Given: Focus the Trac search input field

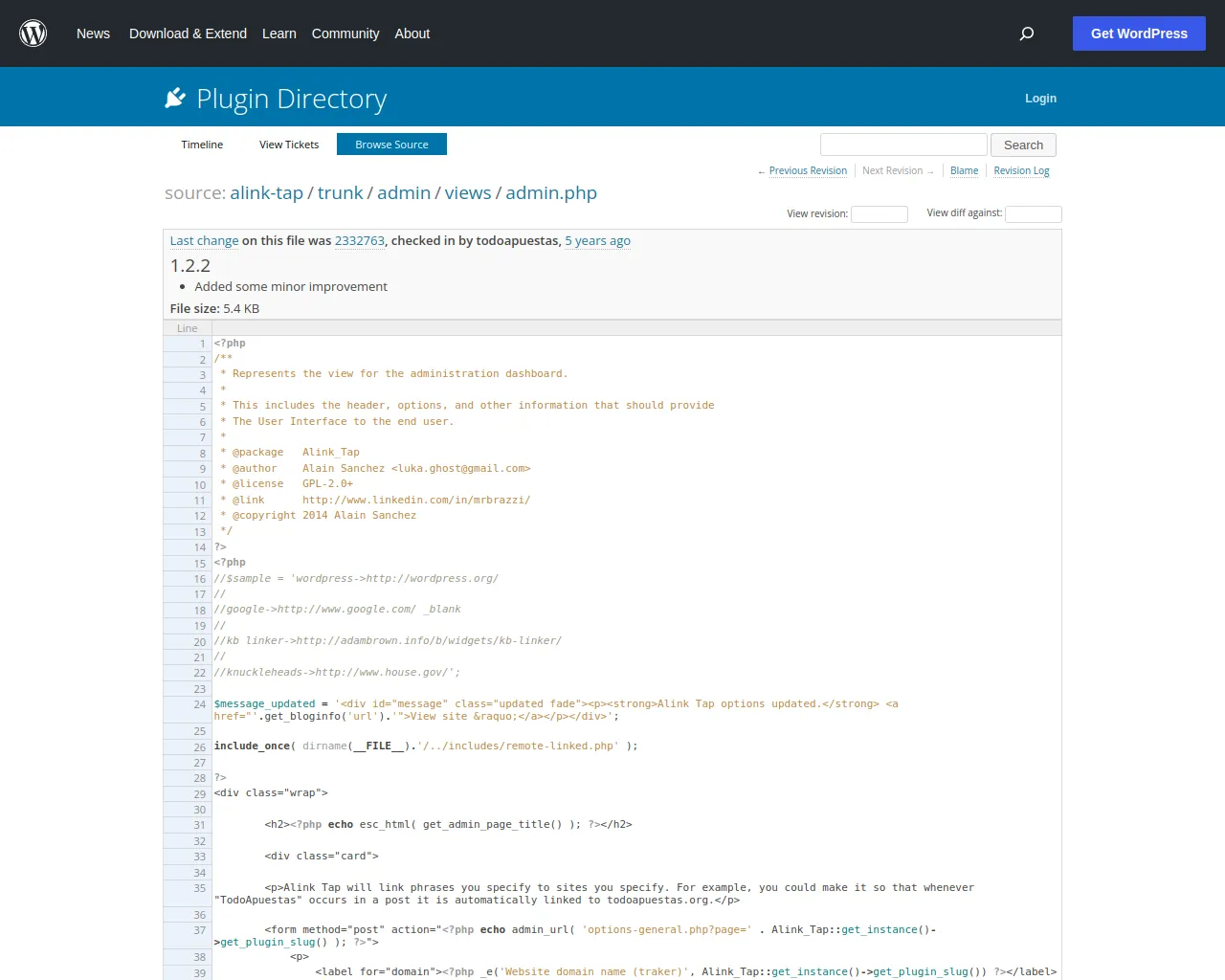Looking at the screenshot, I should (903, 145).
